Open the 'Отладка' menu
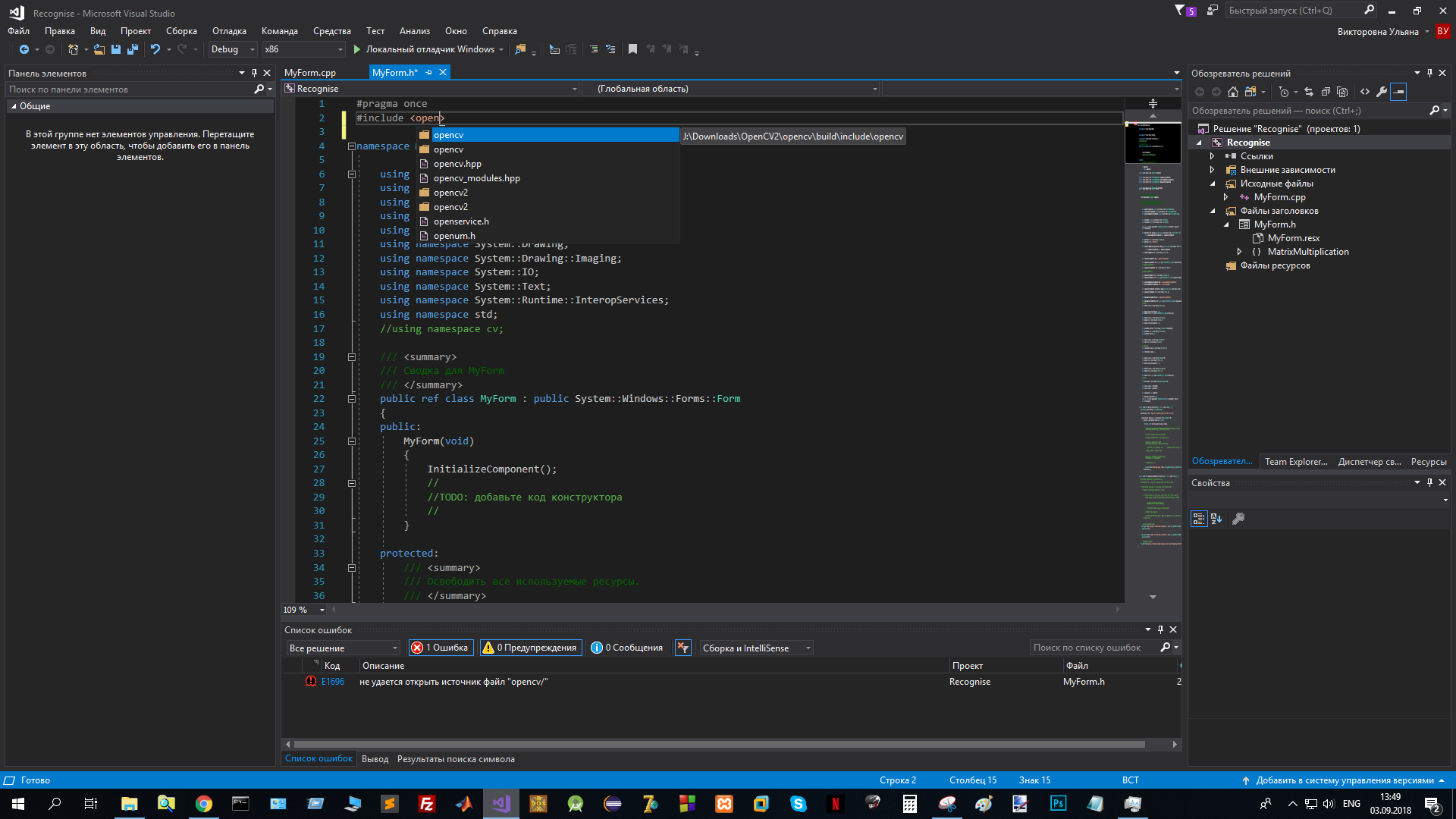This screenshot has height=819, width=1456. pos(229,31)
